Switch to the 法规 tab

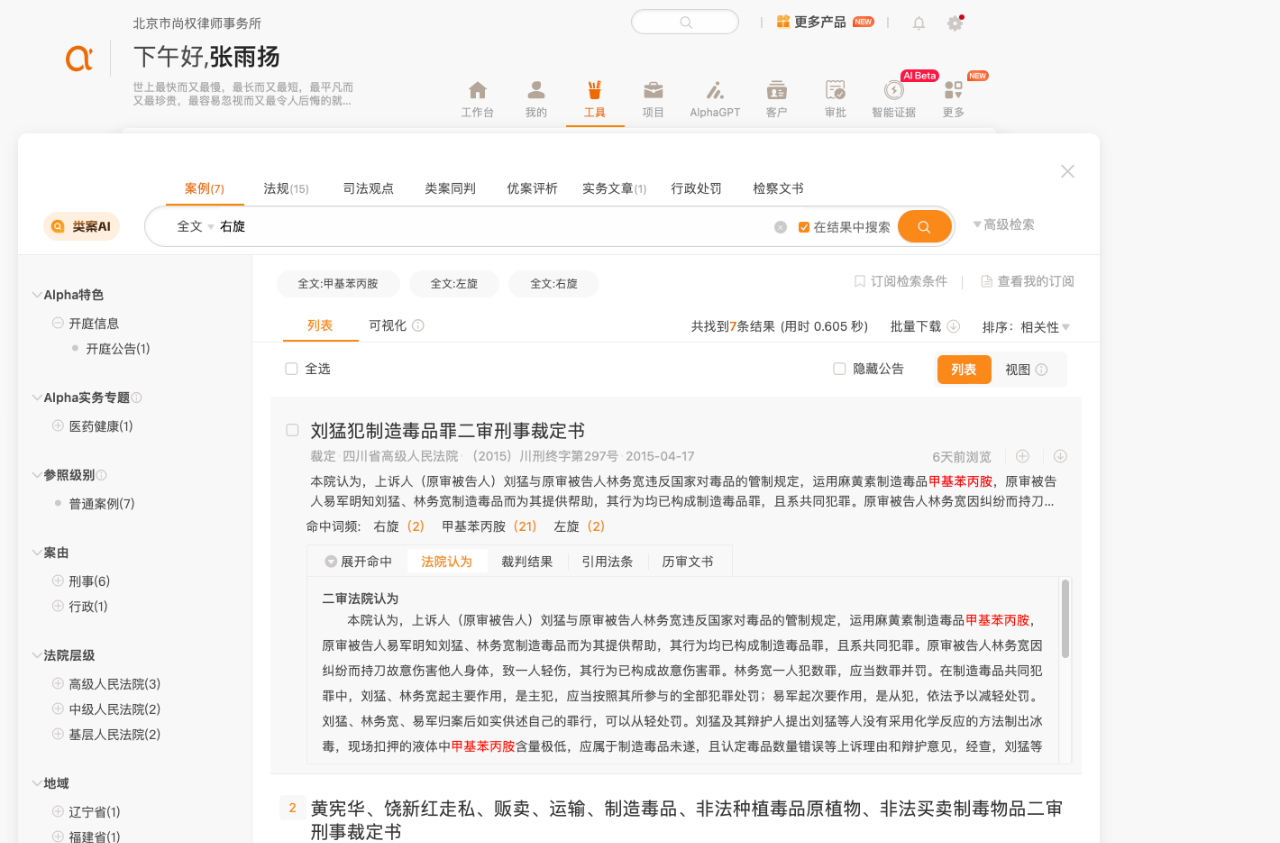(x=285, y=189)
